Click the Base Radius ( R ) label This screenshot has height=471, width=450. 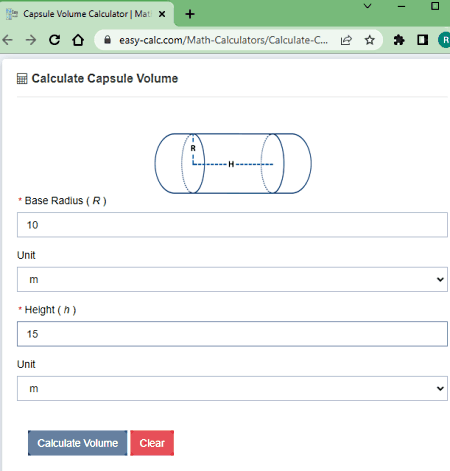[65, 201]
